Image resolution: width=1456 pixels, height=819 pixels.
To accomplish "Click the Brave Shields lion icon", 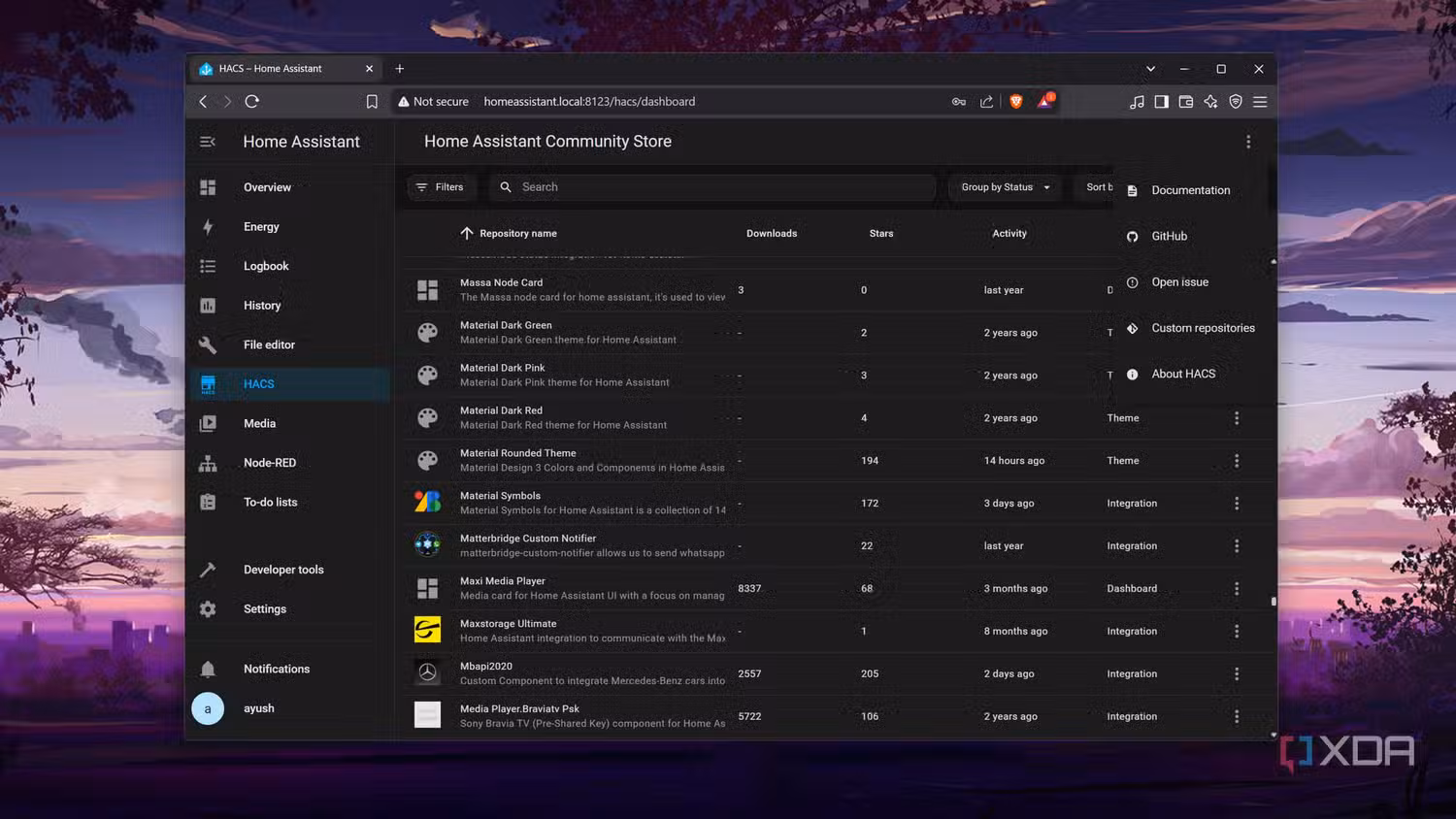I will pyautogui.click(x=1016, y=101).
